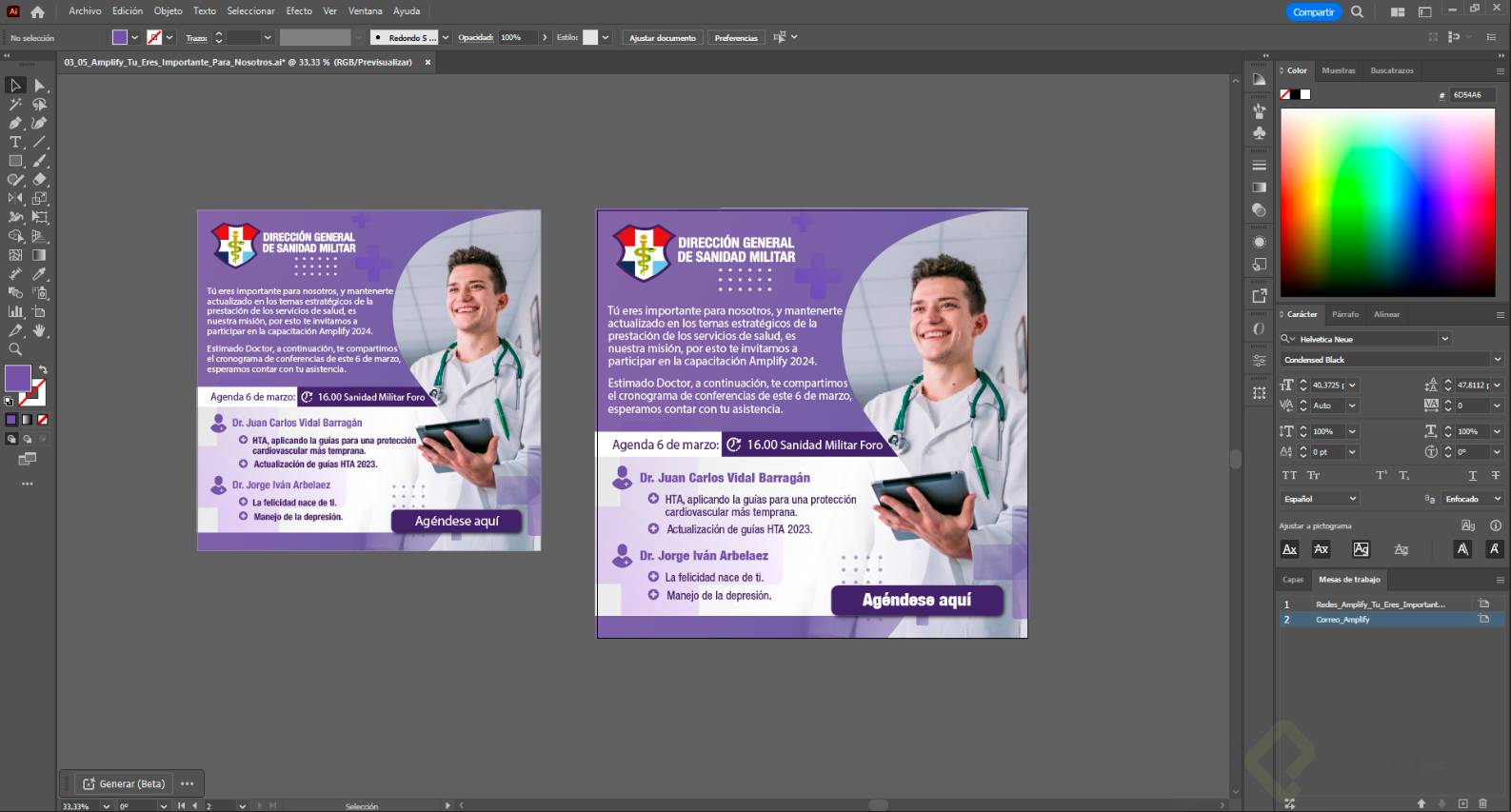This screenshot has height=812, width=1511.
Task: Select the Artboard tool
Action: coord(40,311)
